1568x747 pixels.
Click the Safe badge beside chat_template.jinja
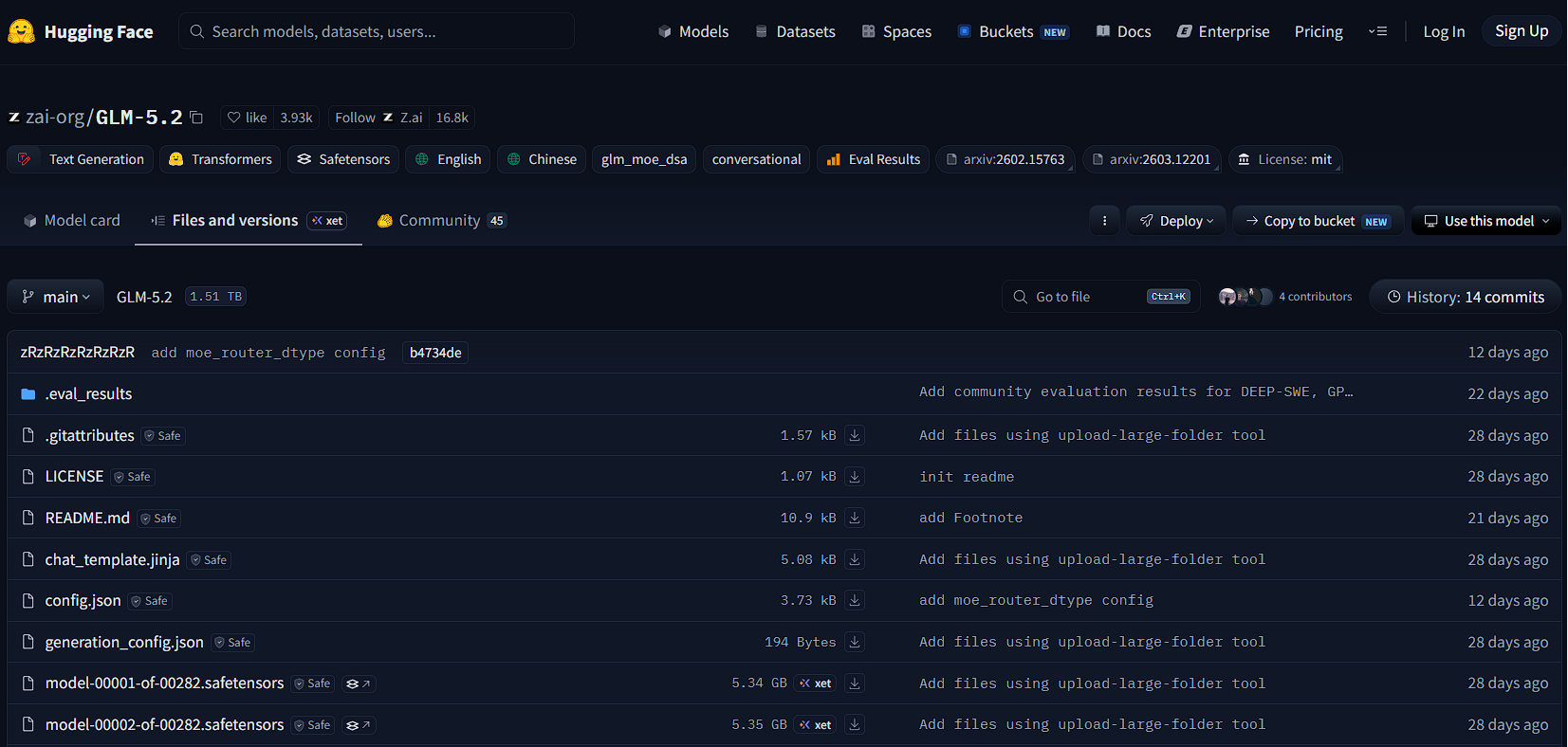coord(209,560)
